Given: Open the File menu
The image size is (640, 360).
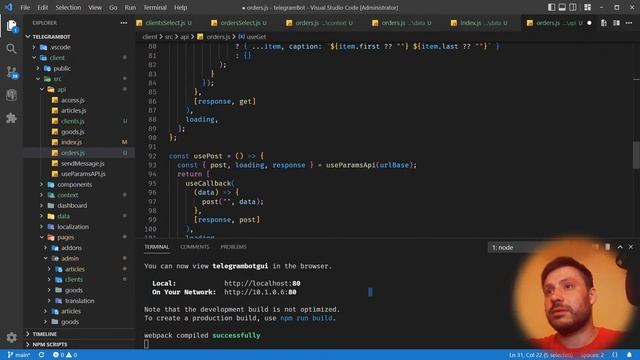Looking at the screenshot, I should pos(25,7).
